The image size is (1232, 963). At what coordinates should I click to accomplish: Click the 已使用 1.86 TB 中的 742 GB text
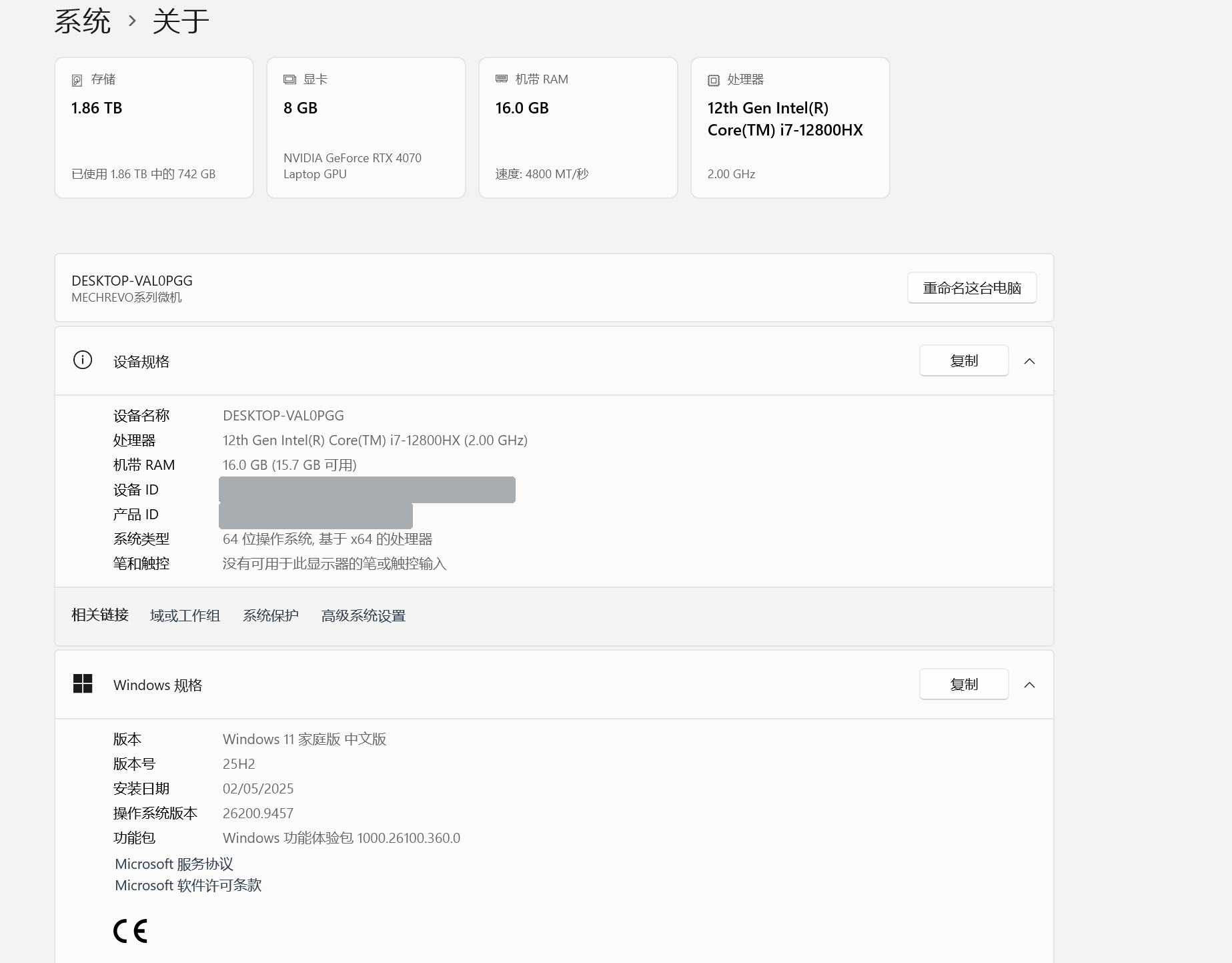pos(143,174)
